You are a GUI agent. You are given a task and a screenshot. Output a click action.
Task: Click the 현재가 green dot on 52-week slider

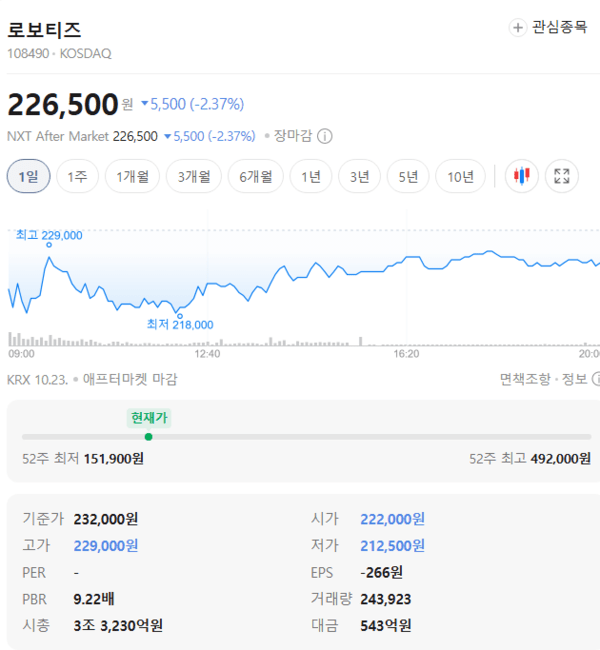148,437
